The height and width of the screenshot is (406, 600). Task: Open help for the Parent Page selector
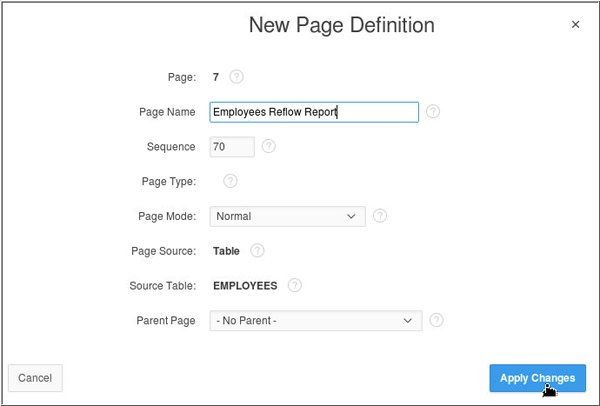(436, 320)
